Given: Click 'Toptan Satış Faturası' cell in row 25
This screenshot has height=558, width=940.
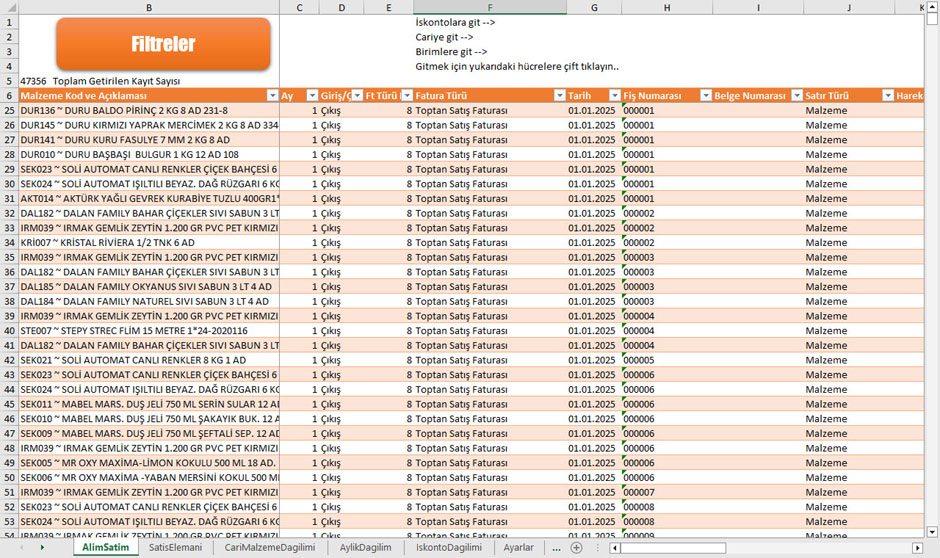Looking at the screenshot, I should 490,110.
